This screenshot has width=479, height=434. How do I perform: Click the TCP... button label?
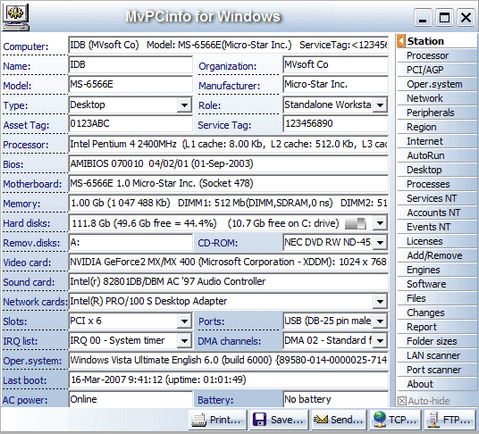(403, 420)
